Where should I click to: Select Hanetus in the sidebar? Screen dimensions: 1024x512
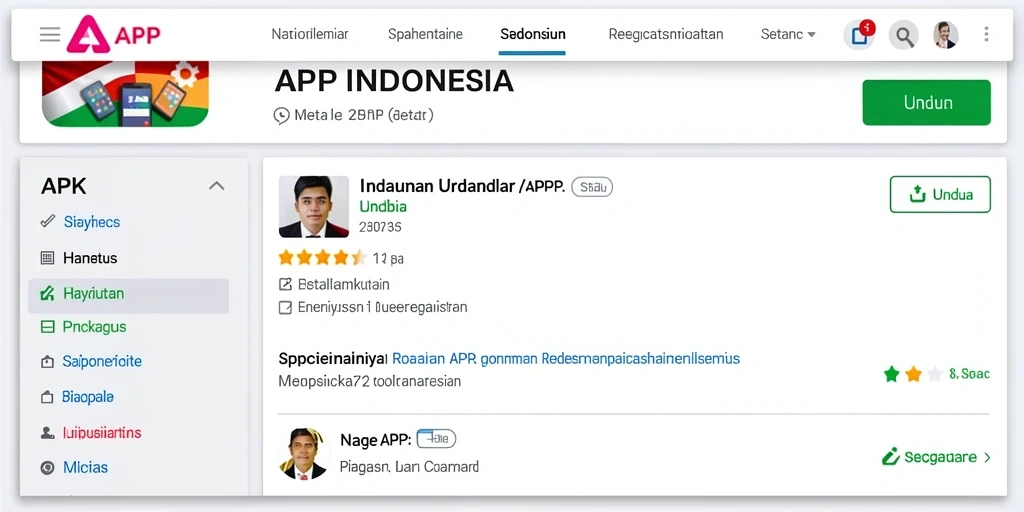[90, 258]
